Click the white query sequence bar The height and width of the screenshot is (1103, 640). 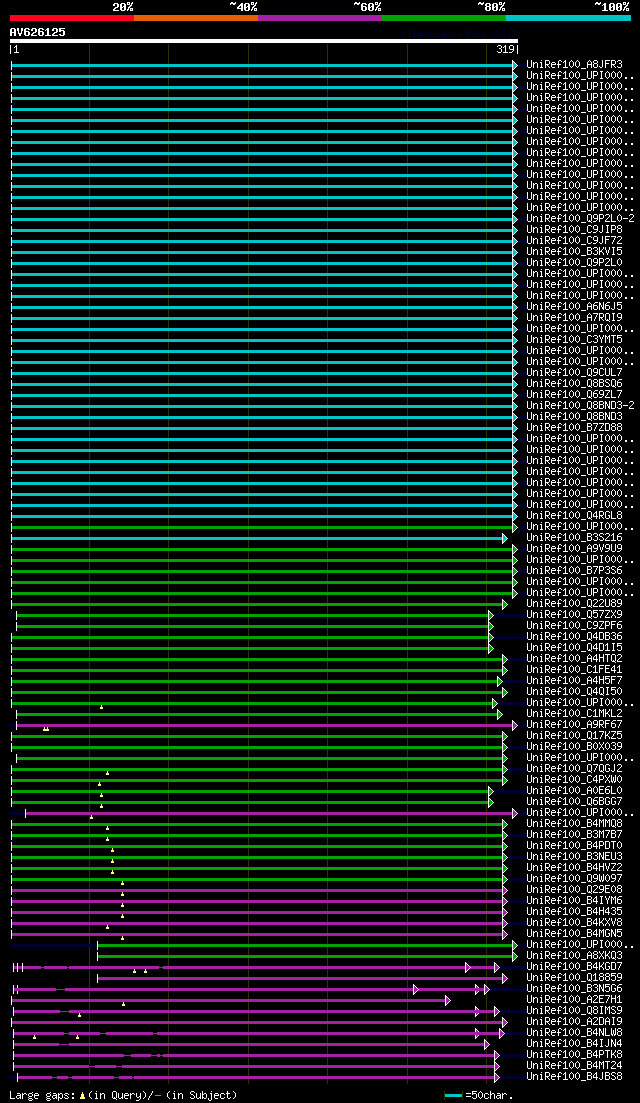click(x=264, y=41)
